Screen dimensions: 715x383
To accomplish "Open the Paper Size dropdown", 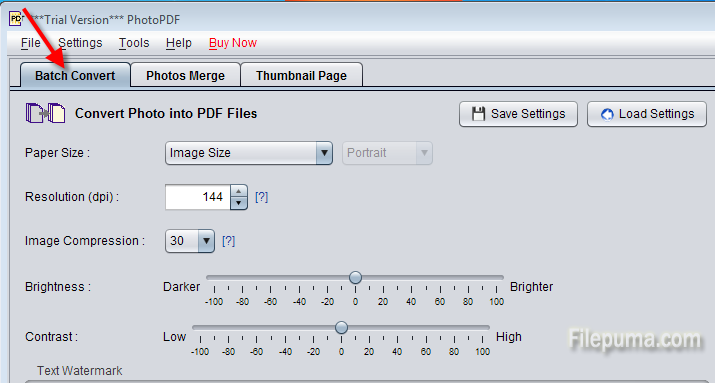I will tap(249, 153).
